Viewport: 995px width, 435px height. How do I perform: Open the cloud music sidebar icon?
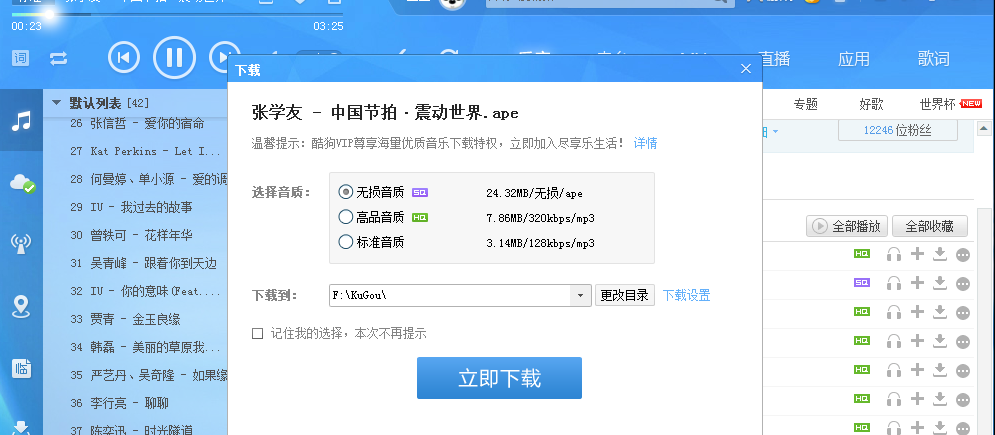click(x=22, y=184)
